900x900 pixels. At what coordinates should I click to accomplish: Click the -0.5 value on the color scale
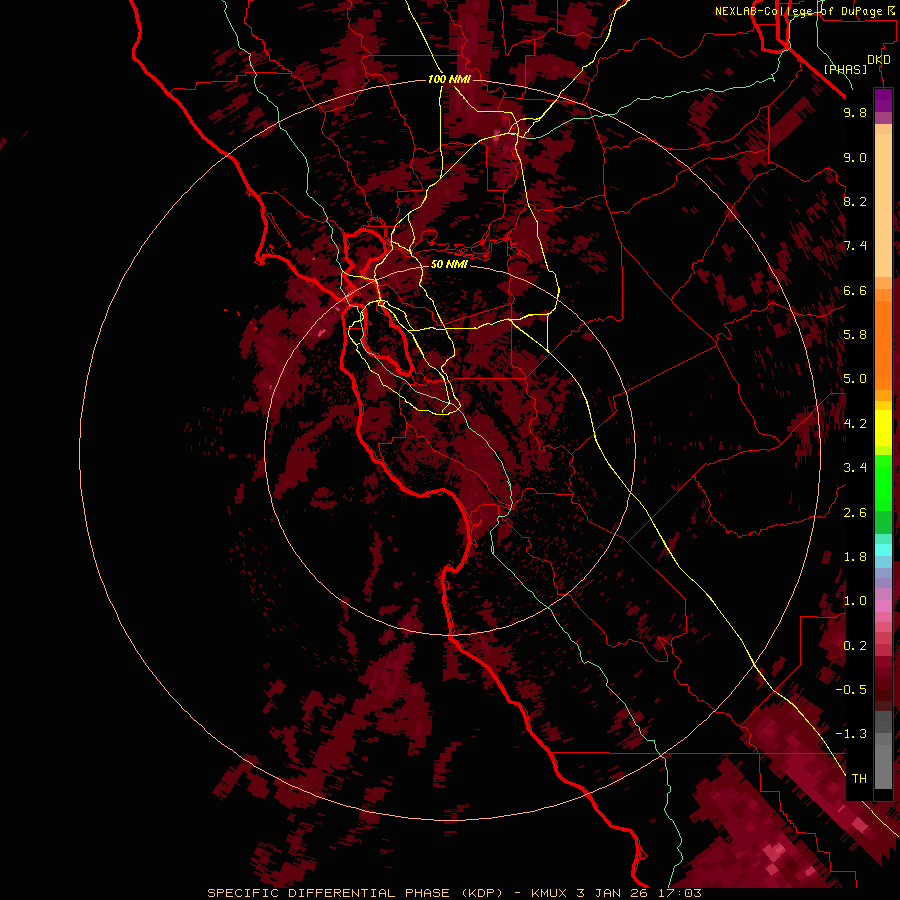851,690
